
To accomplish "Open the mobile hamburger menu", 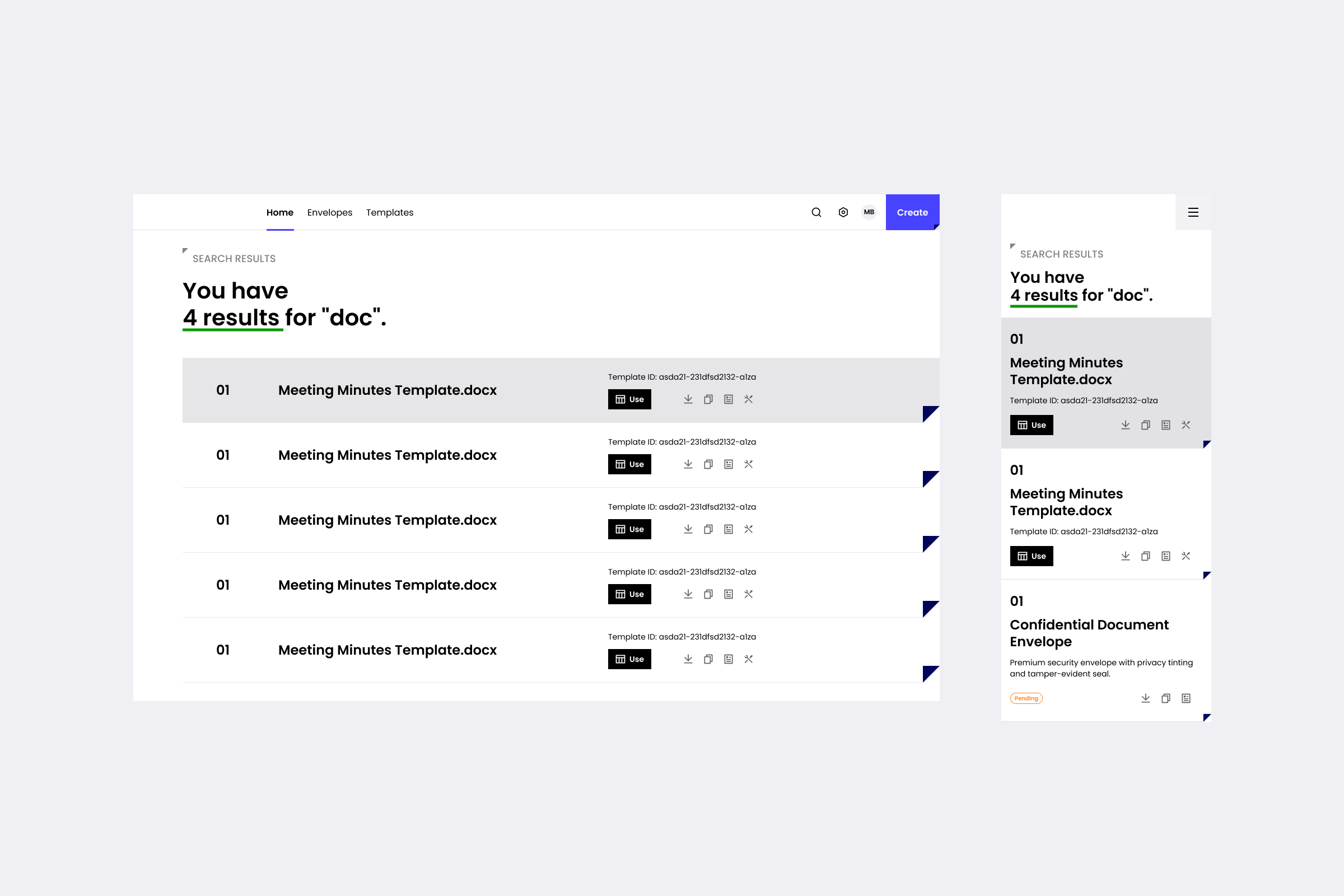I will coord(1193,212).
